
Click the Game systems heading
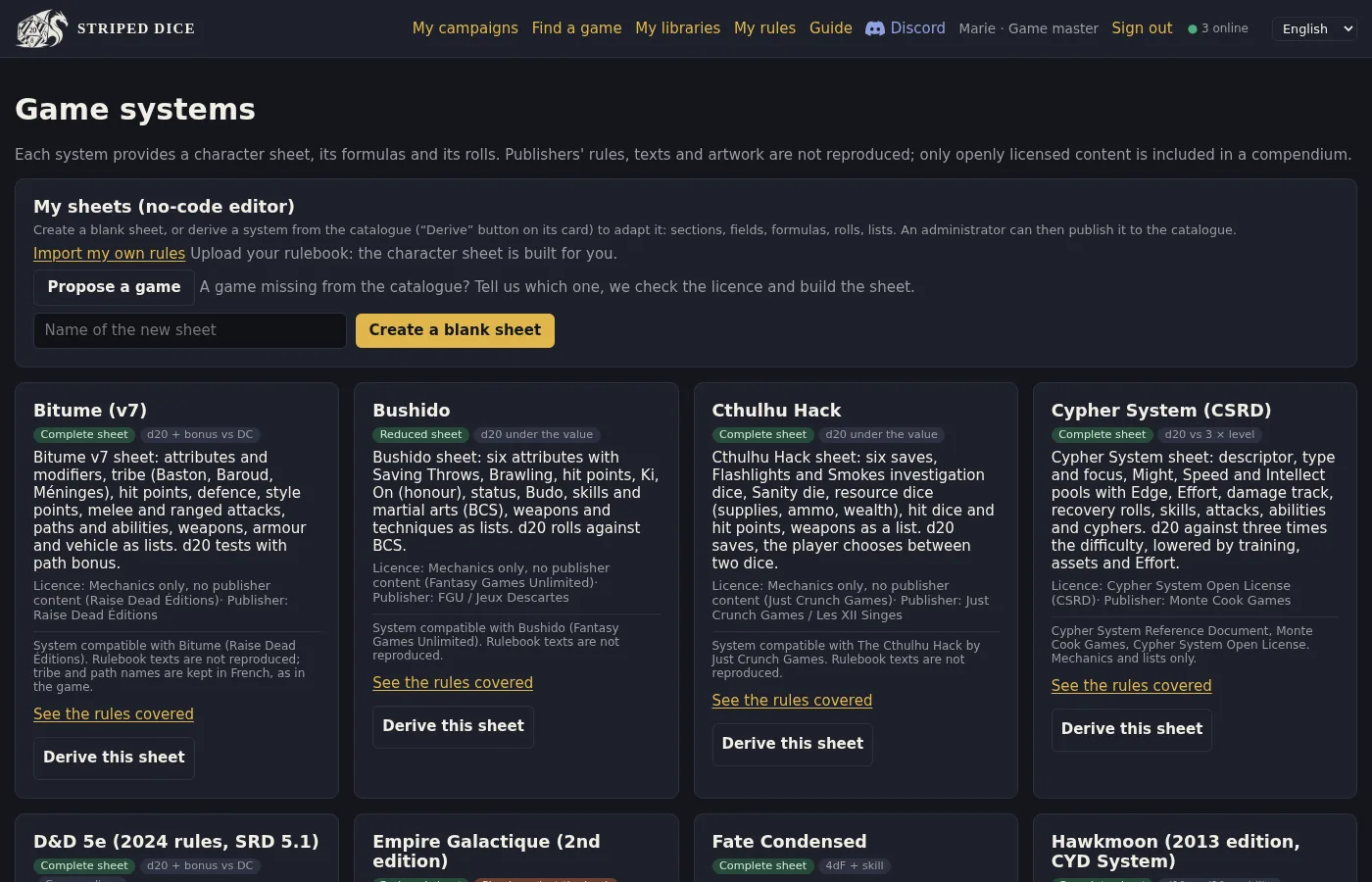(135, 109)
